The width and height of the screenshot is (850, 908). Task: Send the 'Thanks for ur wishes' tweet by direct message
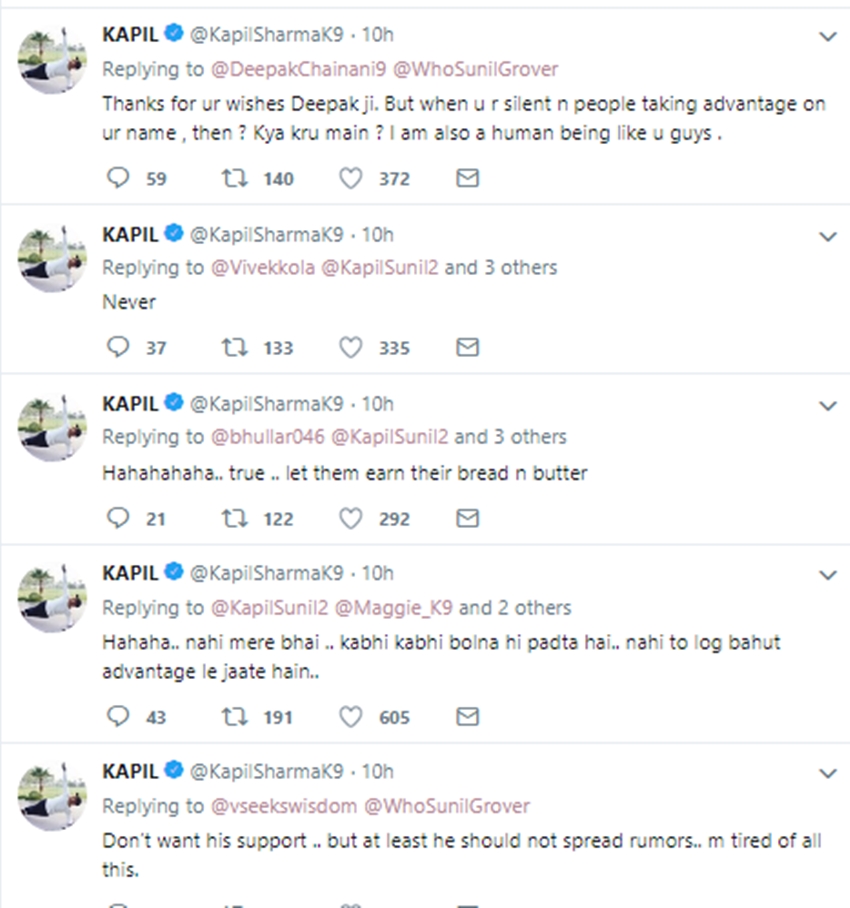[467, 178]
